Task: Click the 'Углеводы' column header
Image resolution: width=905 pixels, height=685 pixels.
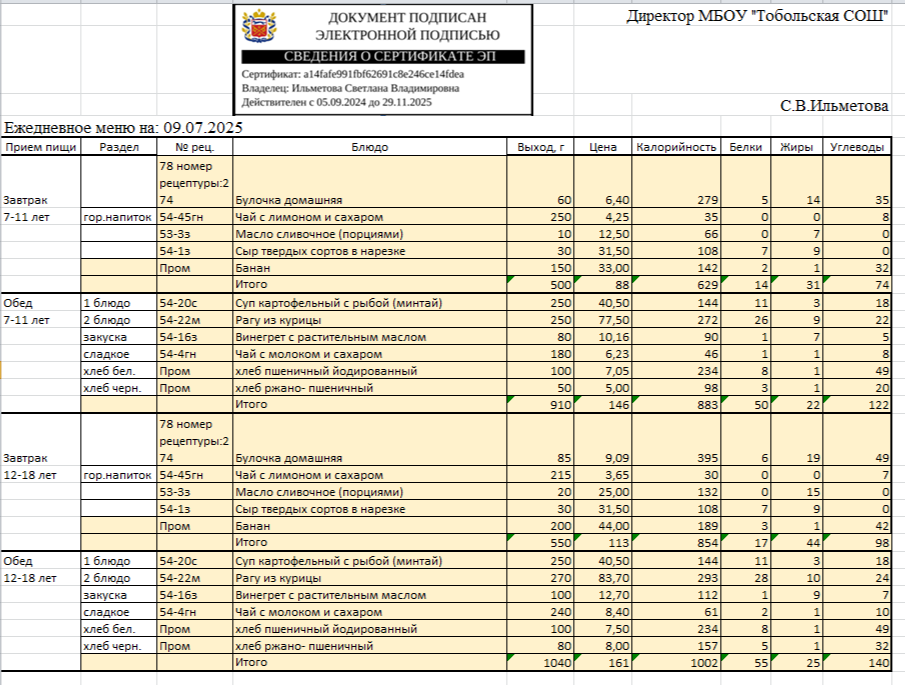Action: [857, 147]
